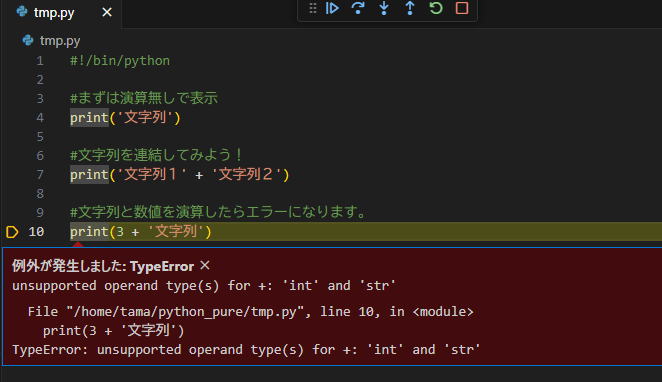Click the Step Over debug icon

click(358, 8)
